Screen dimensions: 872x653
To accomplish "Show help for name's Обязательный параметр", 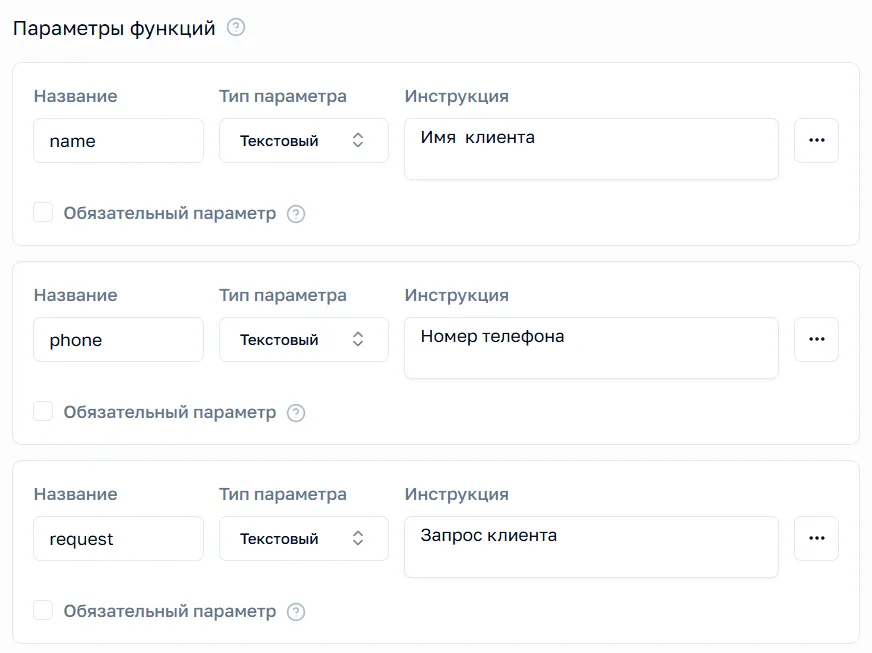I will click(x=296, y=214).
